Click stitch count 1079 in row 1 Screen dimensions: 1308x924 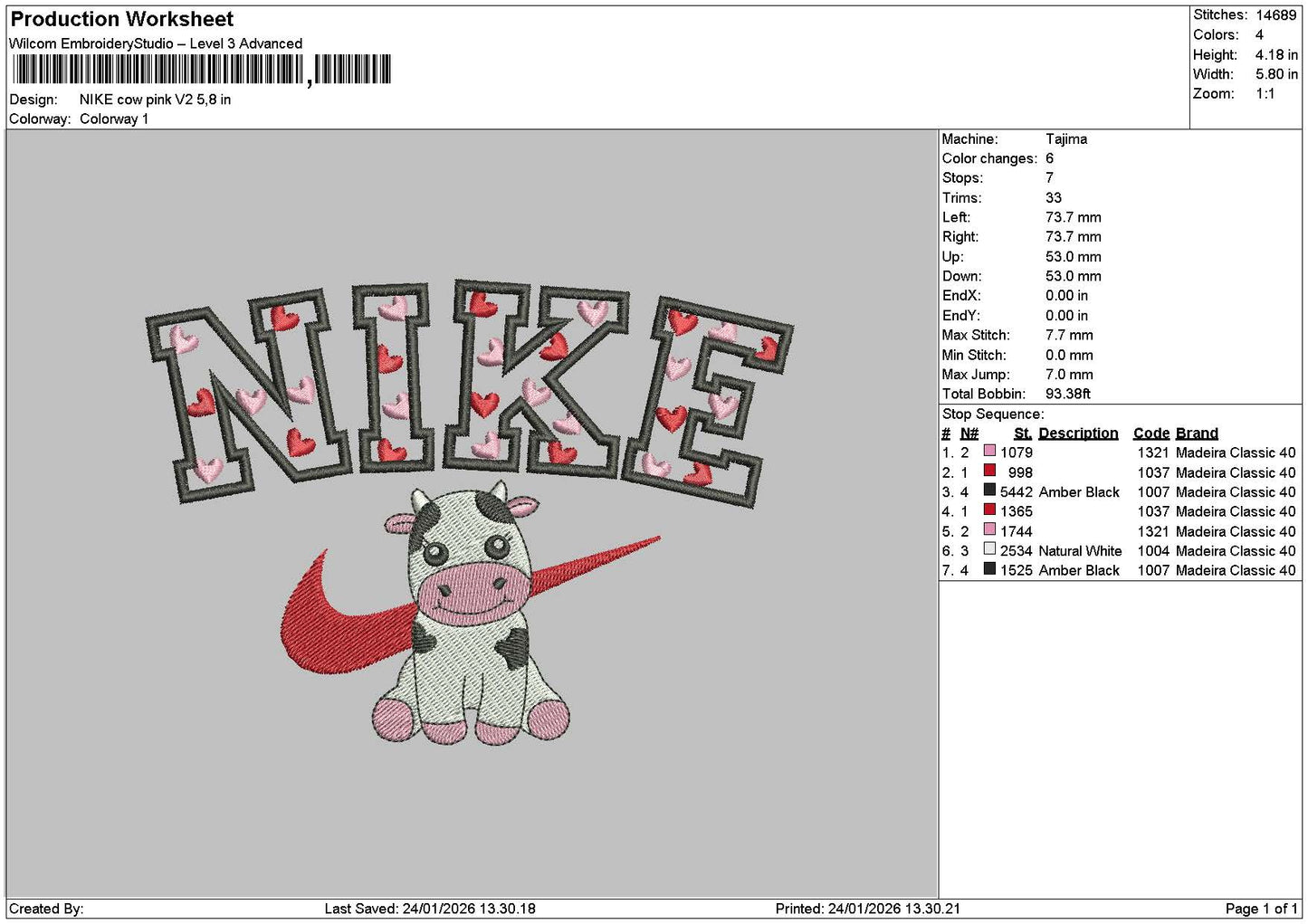(x=1017, y=452)
